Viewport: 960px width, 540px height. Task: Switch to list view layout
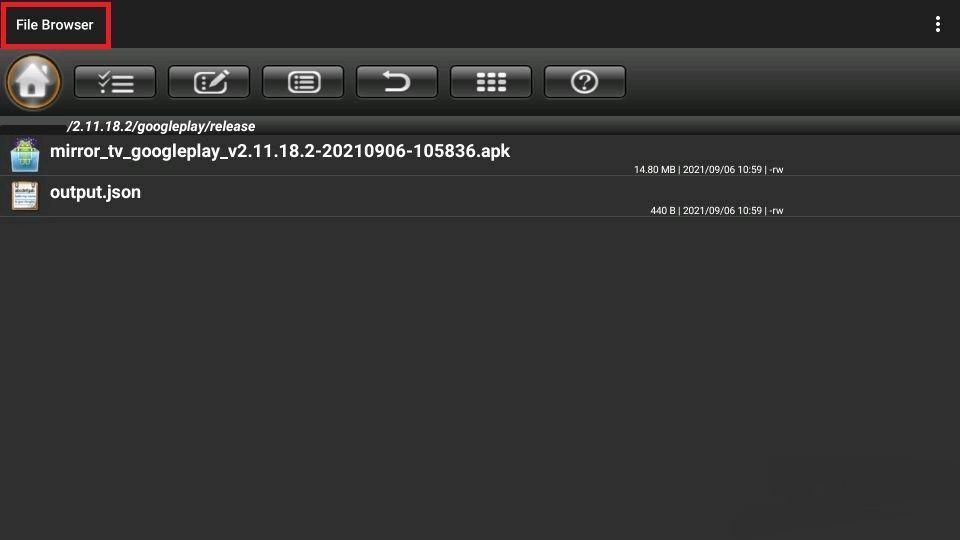point(303,82)
